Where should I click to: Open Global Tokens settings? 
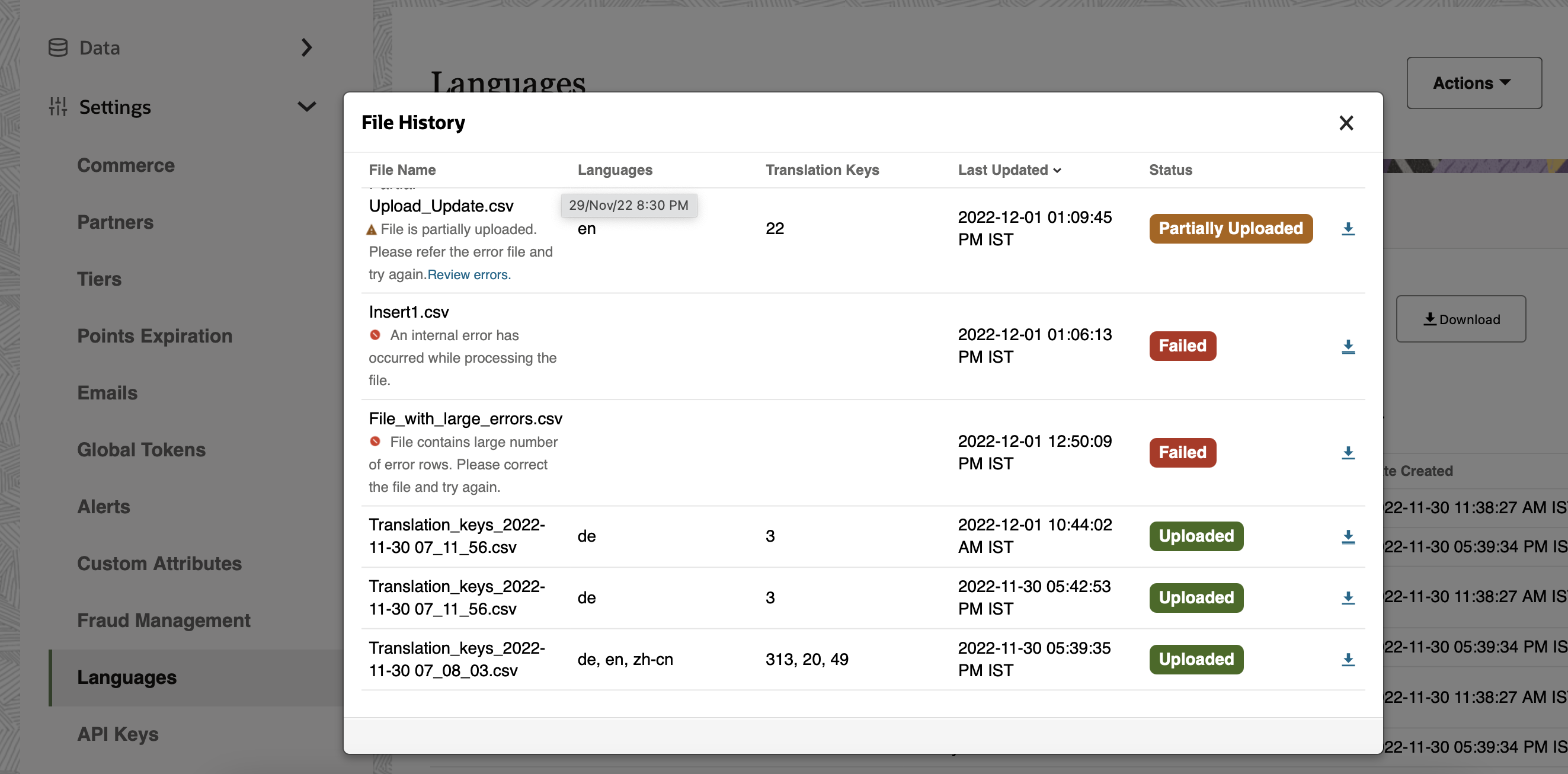(x=141, y=449)
